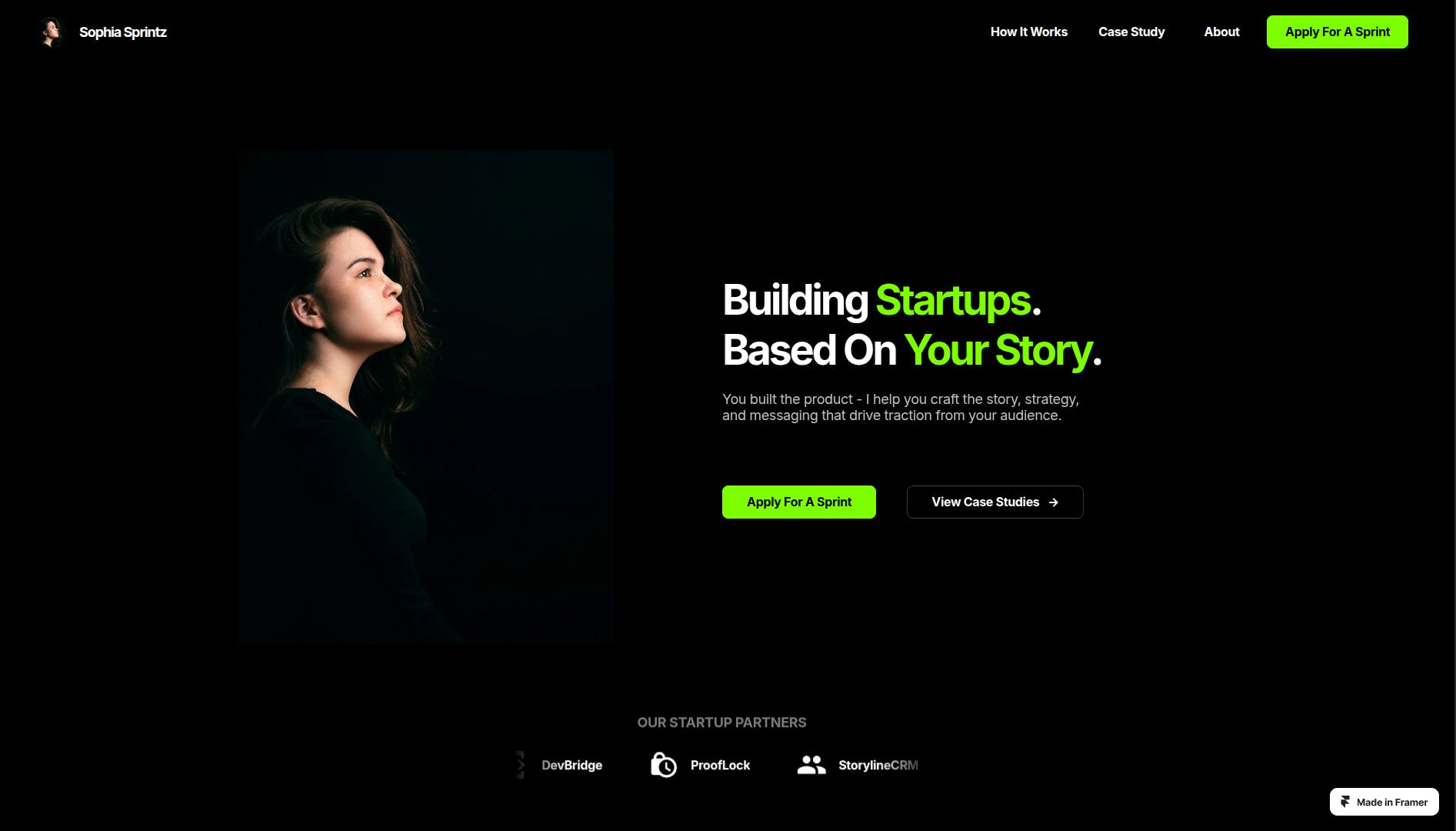Open the Case Study nav link

(1131, 32)
